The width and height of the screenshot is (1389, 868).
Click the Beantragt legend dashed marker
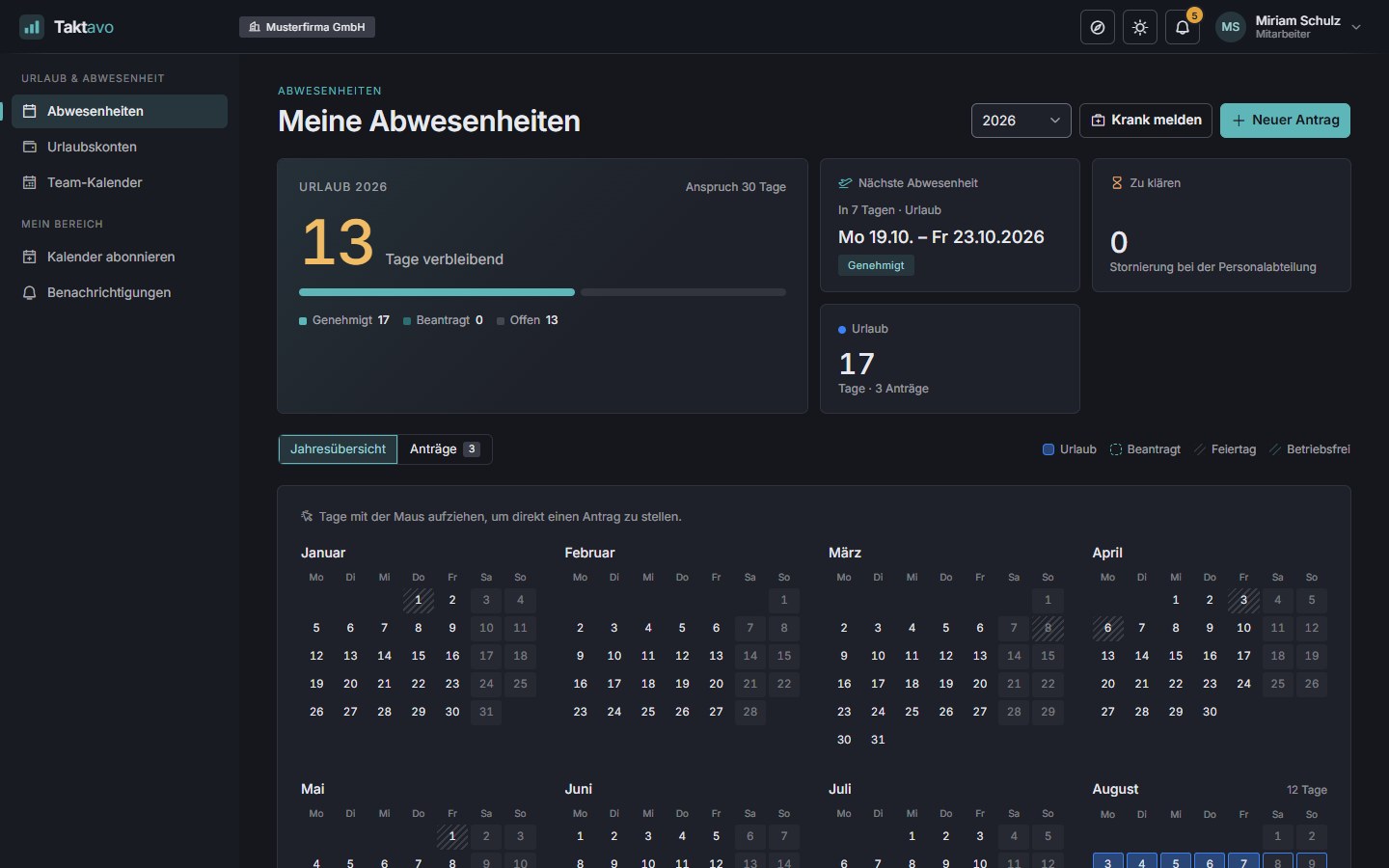1116,449
